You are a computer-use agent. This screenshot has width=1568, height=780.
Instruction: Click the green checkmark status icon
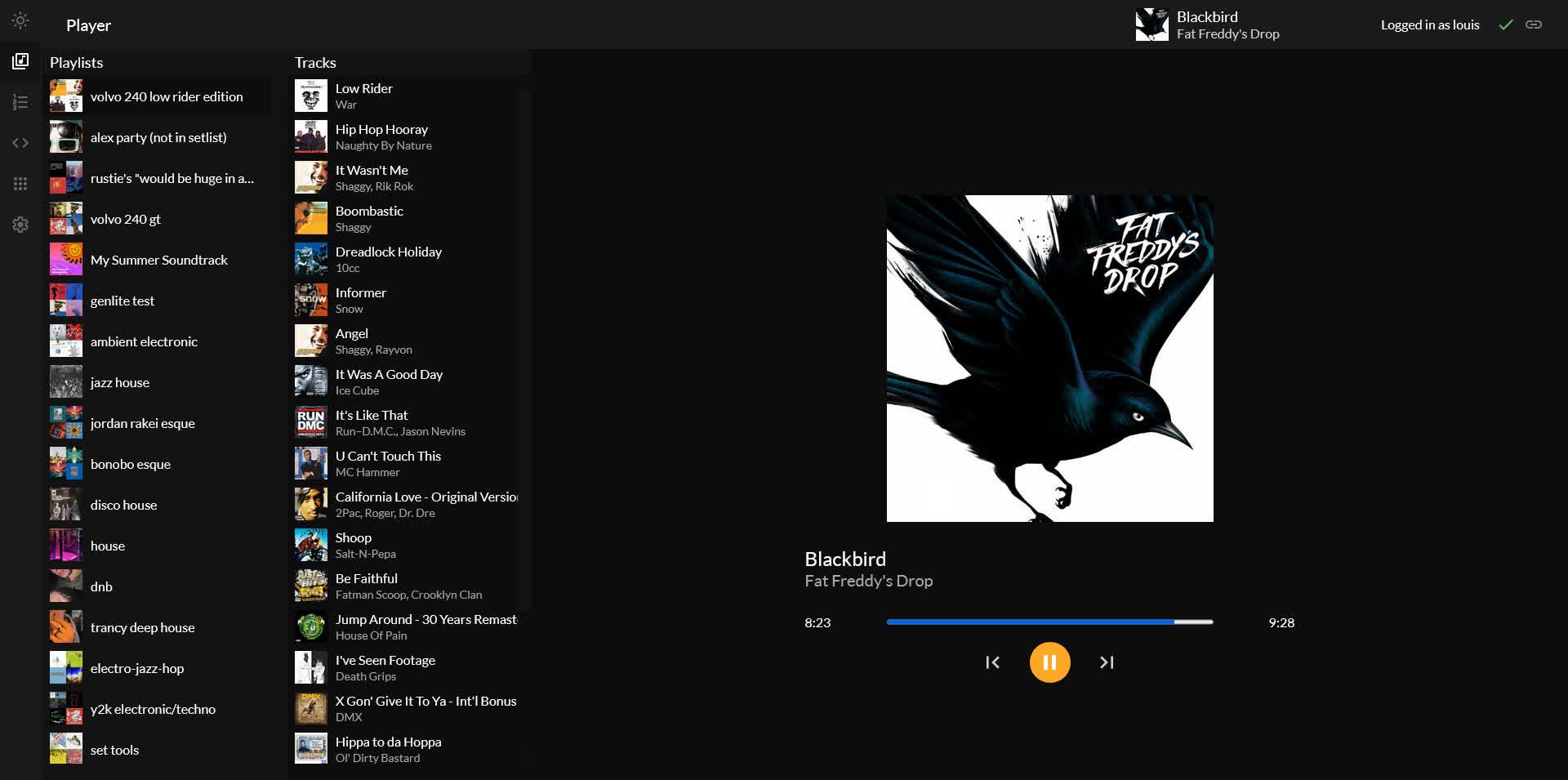1505,25
